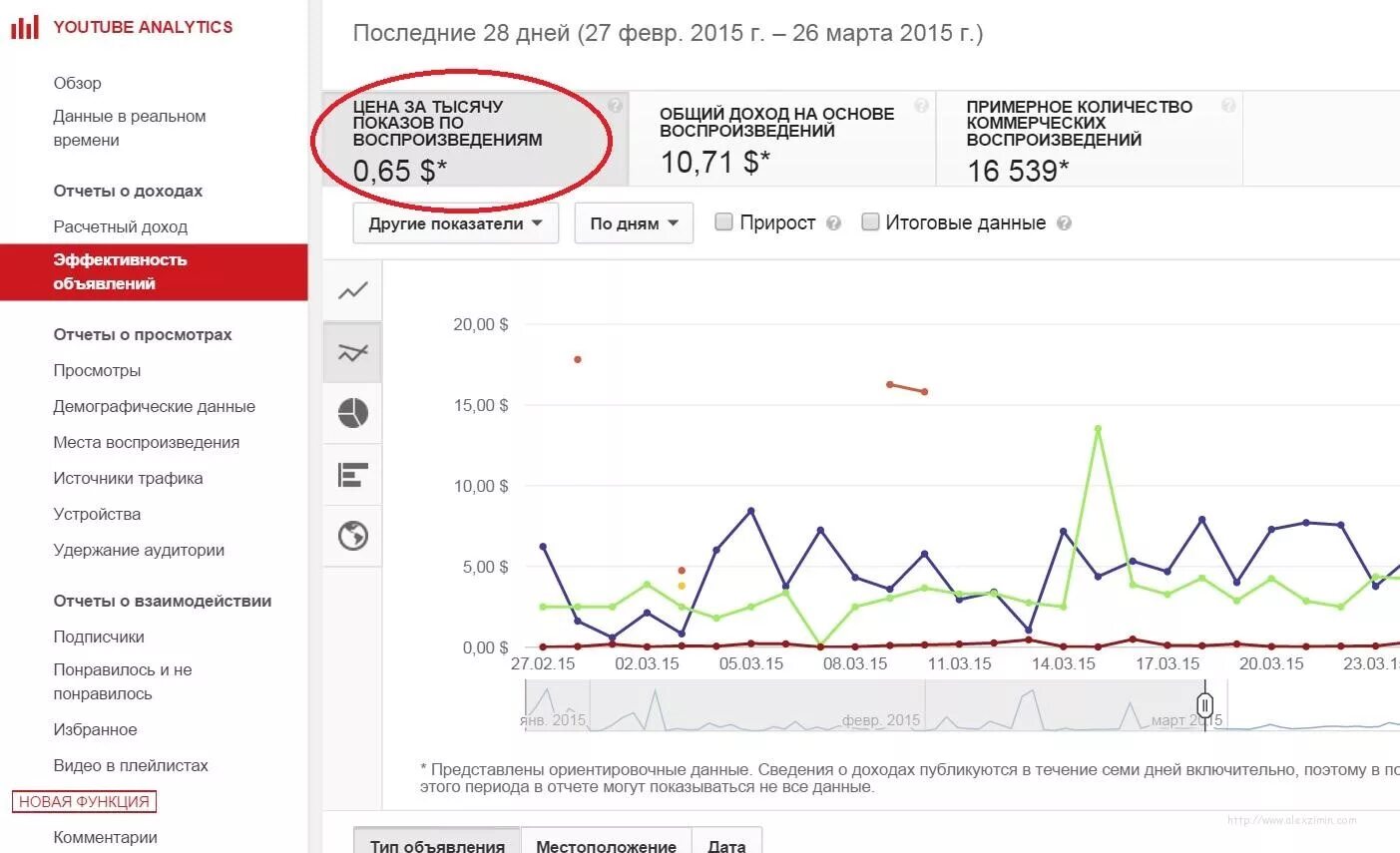
Task: Select the Цена за тысячу показов metric card
Action: tap(476, 139)
